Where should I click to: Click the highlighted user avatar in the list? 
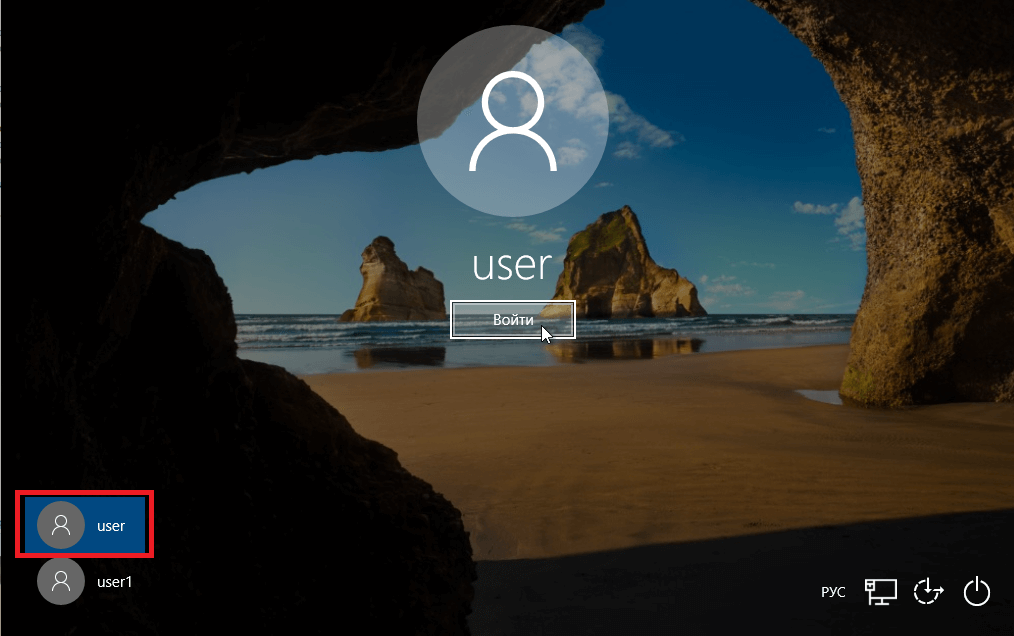click(61, 524)
